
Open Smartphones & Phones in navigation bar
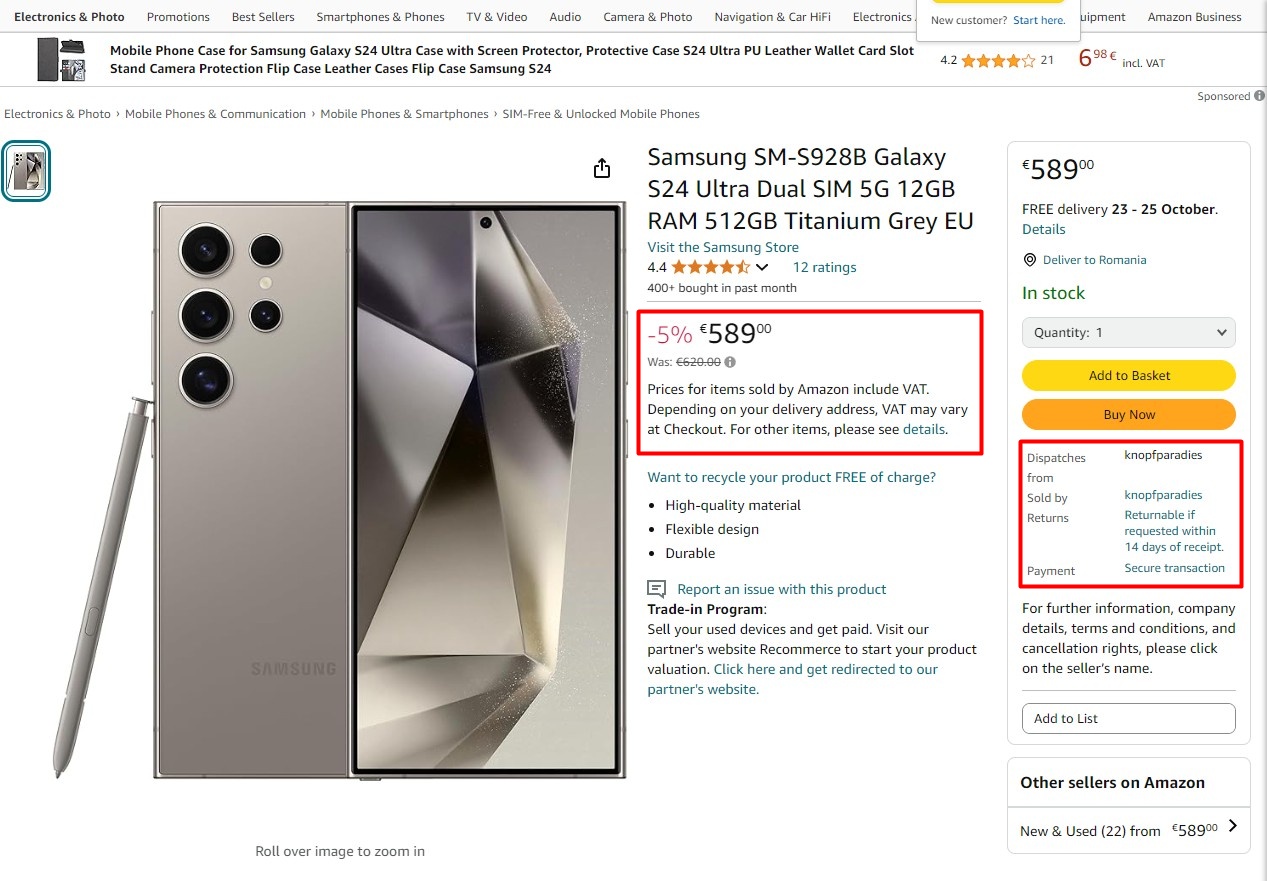[380, 17]
